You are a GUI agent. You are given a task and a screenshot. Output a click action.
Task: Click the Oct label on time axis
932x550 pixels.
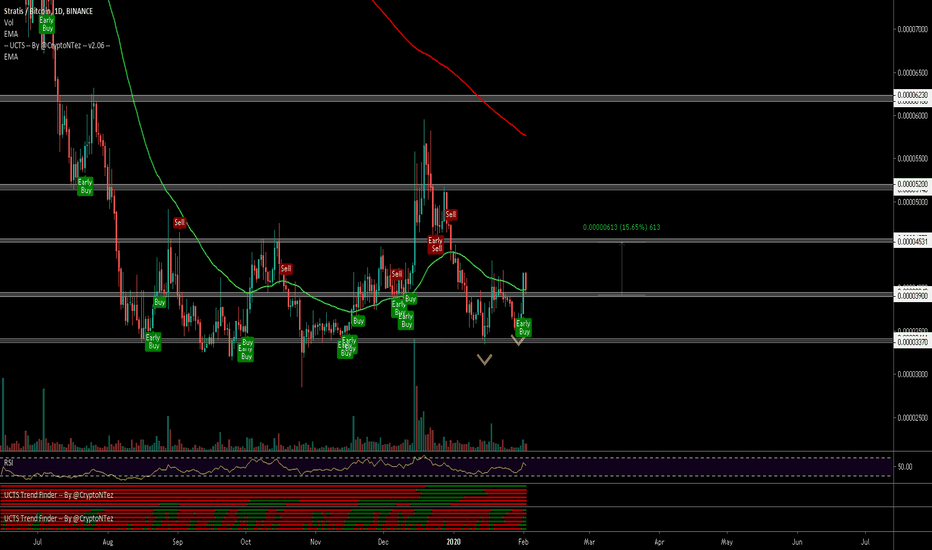point(245,542)
